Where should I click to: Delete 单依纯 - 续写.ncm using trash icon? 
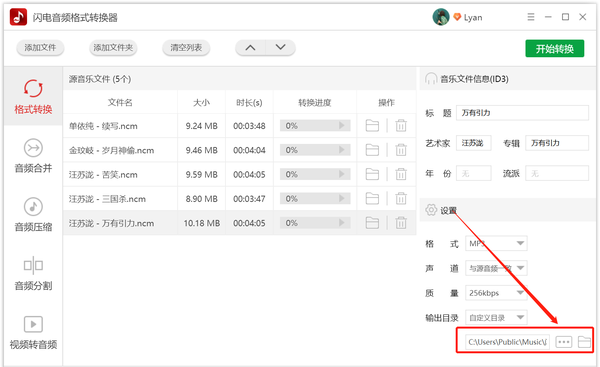point(401,126)
